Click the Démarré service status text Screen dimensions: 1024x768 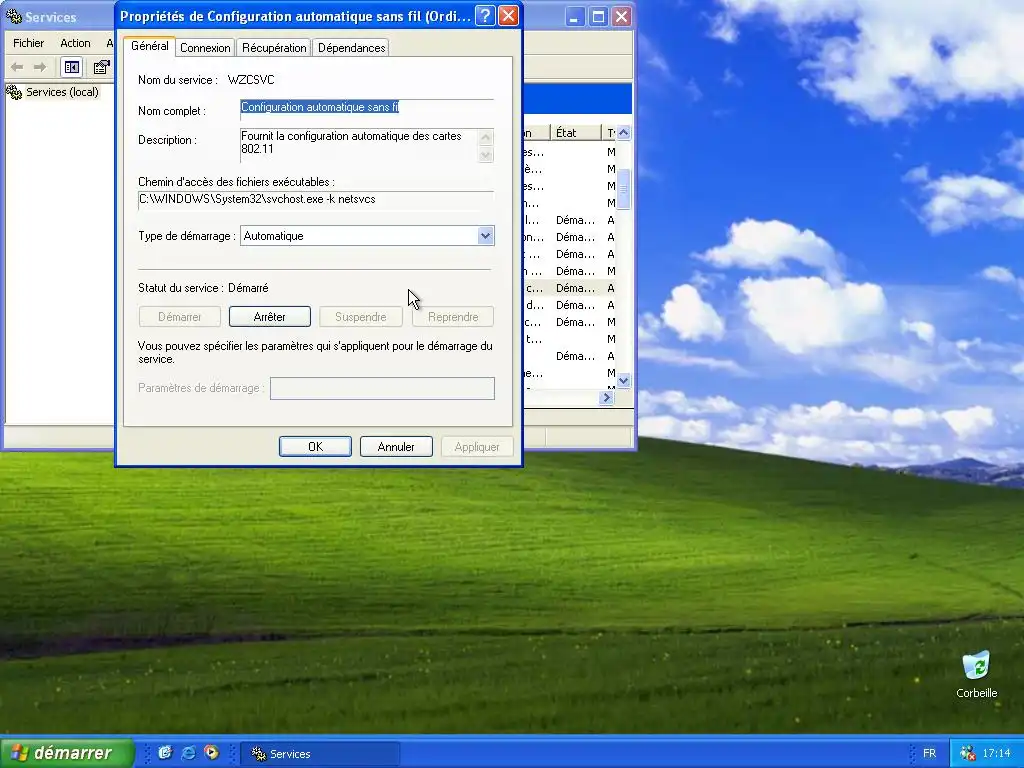[x=248, y=288]
